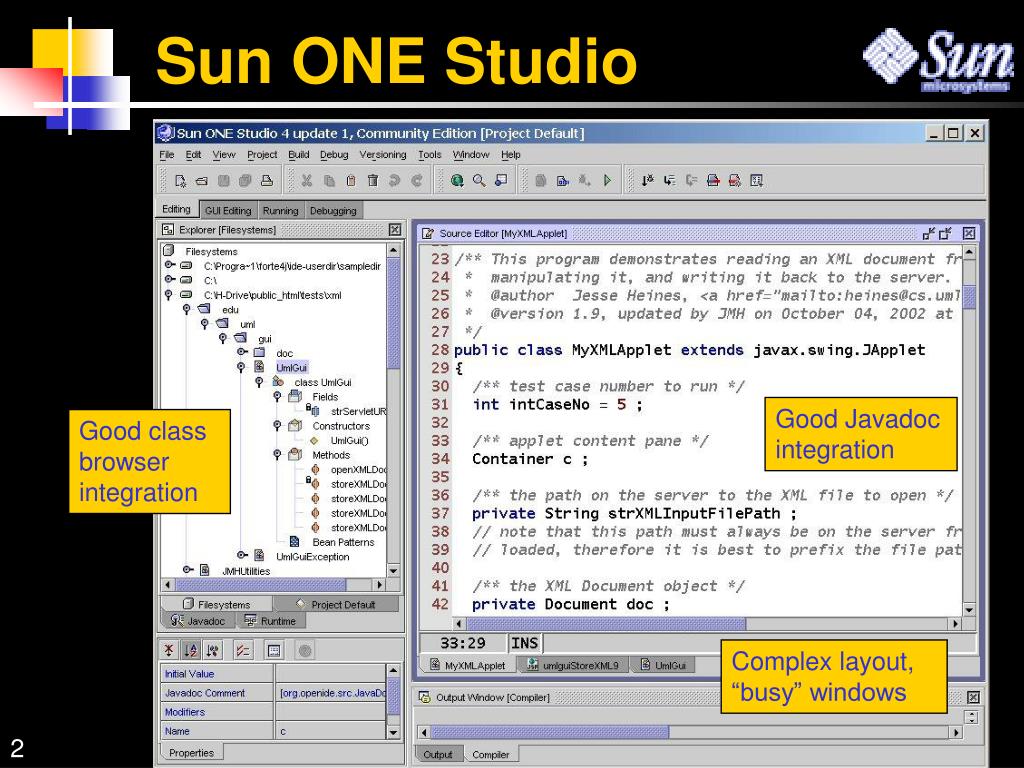Collapse the gui folder node

coord(223,338)
